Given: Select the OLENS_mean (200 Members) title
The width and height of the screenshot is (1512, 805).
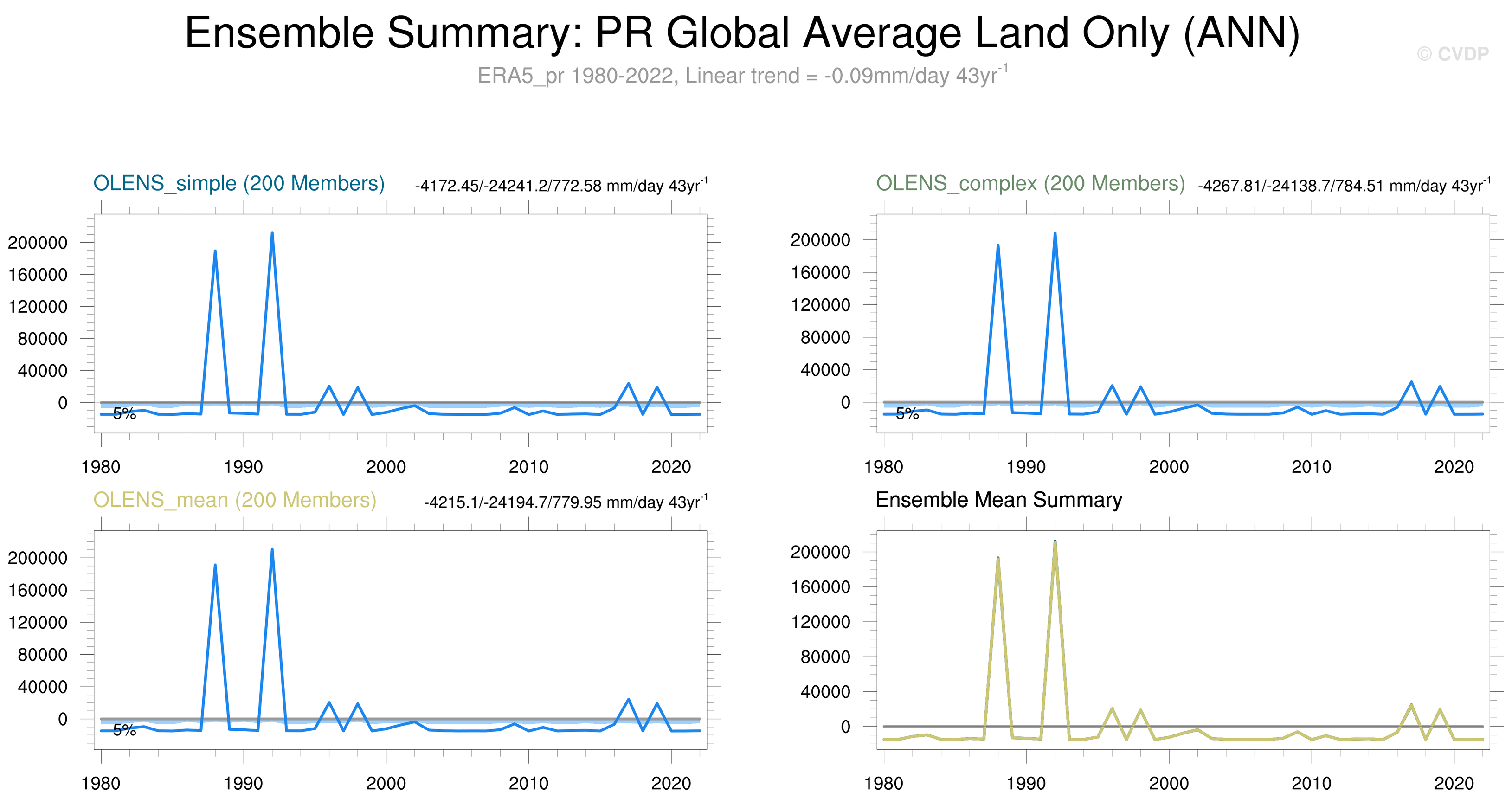Looking at the screenshot, I should tap(235, 500).
